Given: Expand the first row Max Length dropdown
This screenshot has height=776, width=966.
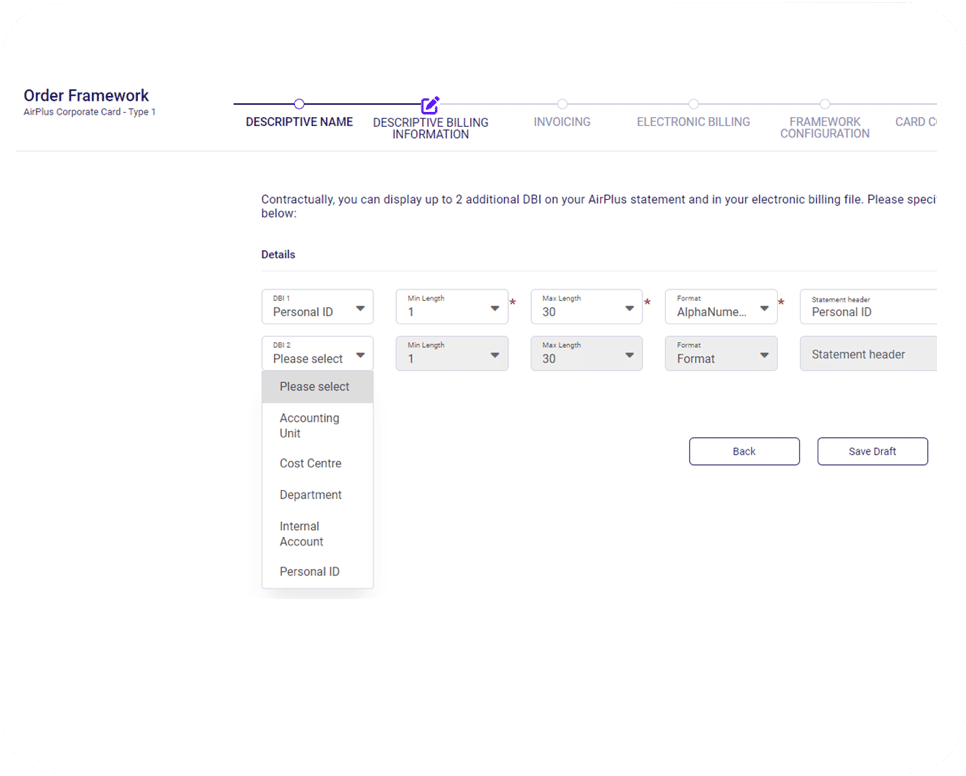Looking at the screenshot, I should click(x=586, y=307).
